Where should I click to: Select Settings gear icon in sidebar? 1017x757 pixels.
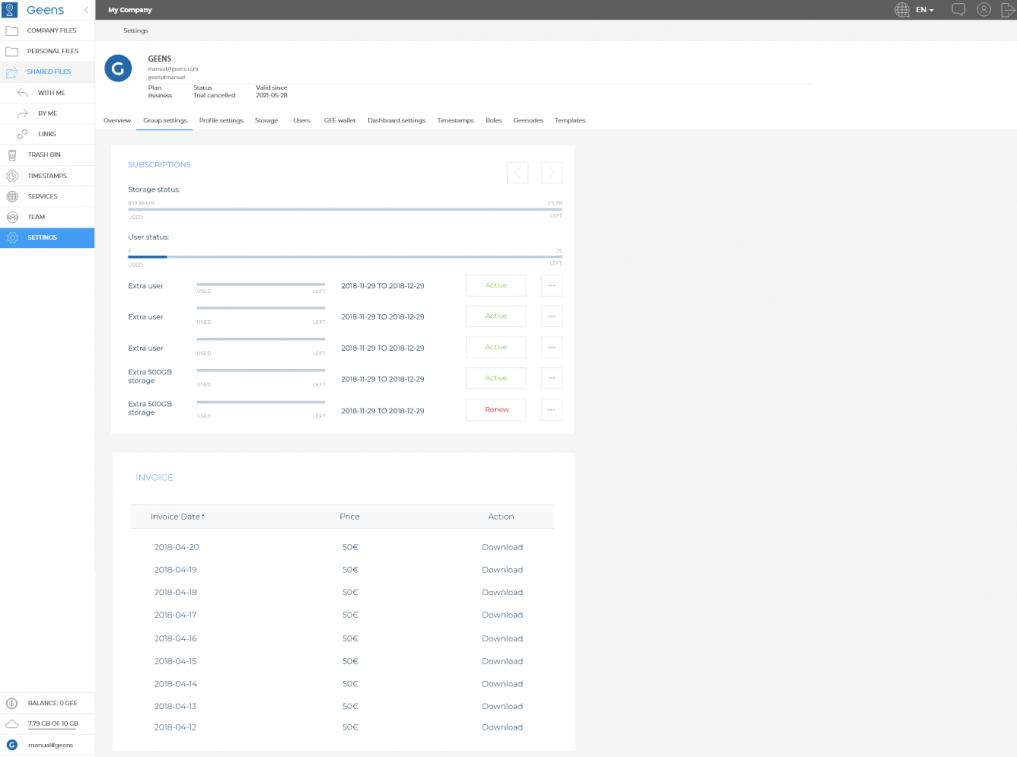[12, 238]
